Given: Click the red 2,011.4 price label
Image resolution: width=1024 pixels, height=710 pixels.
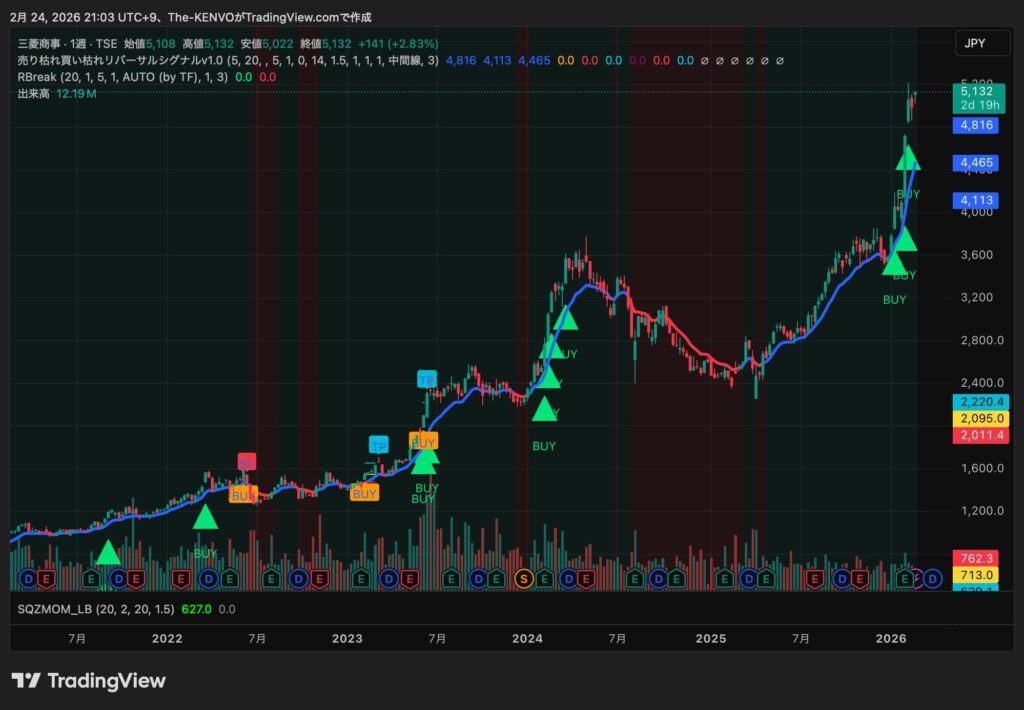Looking at the screenshot, I should click(x=980, y=435).
